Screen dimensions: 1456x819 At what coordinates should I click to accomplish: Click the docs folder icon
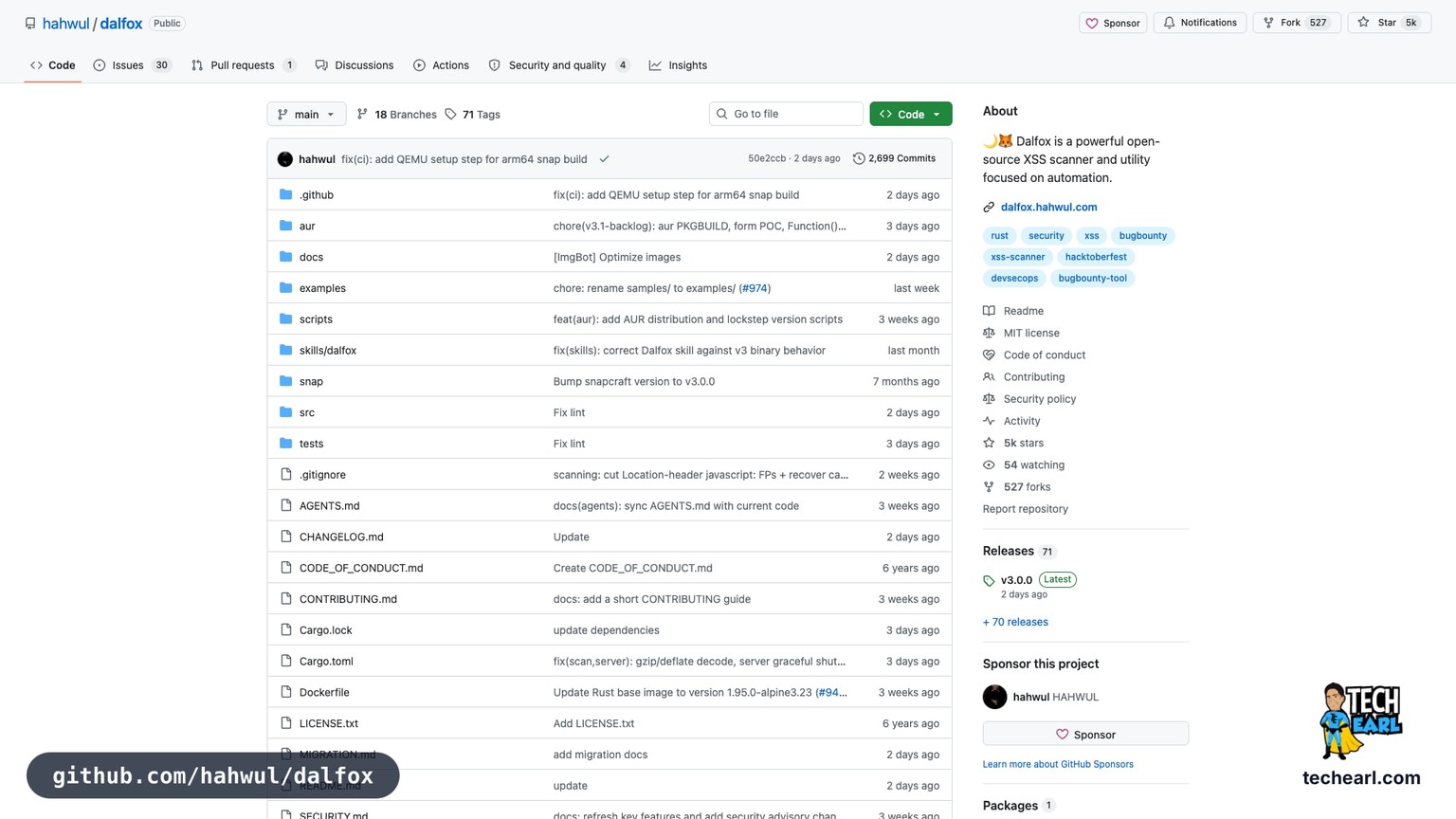pyautogui.click(x=285, y=257)
